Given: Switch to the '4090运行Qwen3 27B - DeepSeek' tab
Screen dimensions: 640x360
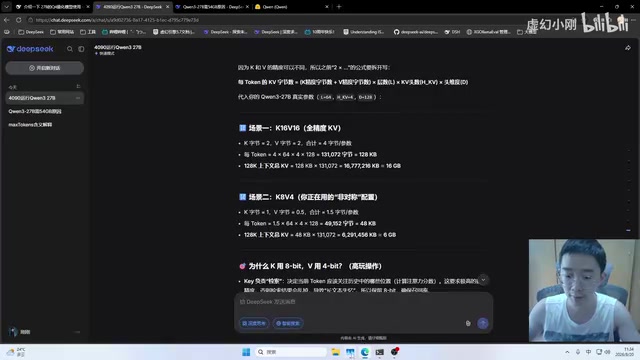Looking at the screenshot, I should point(132,7).
